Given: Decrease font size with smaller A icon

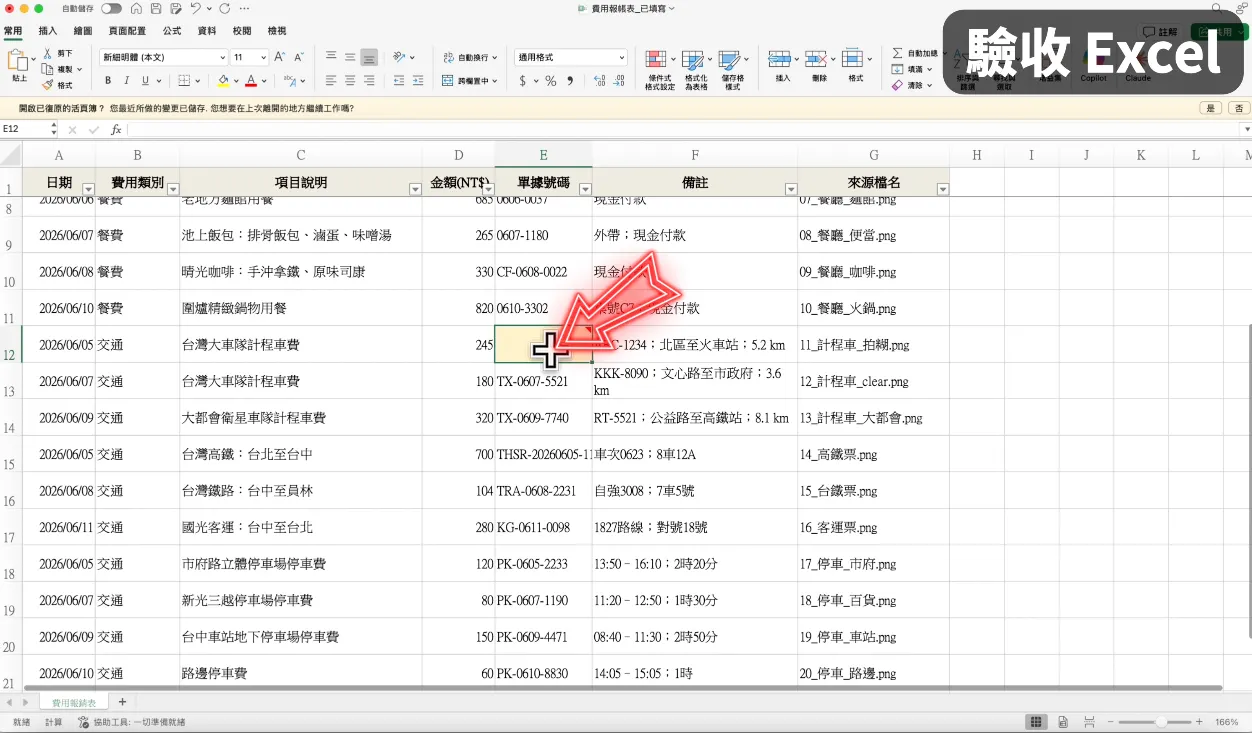Looking at the screenshot, I should click(x=299, y=57).
